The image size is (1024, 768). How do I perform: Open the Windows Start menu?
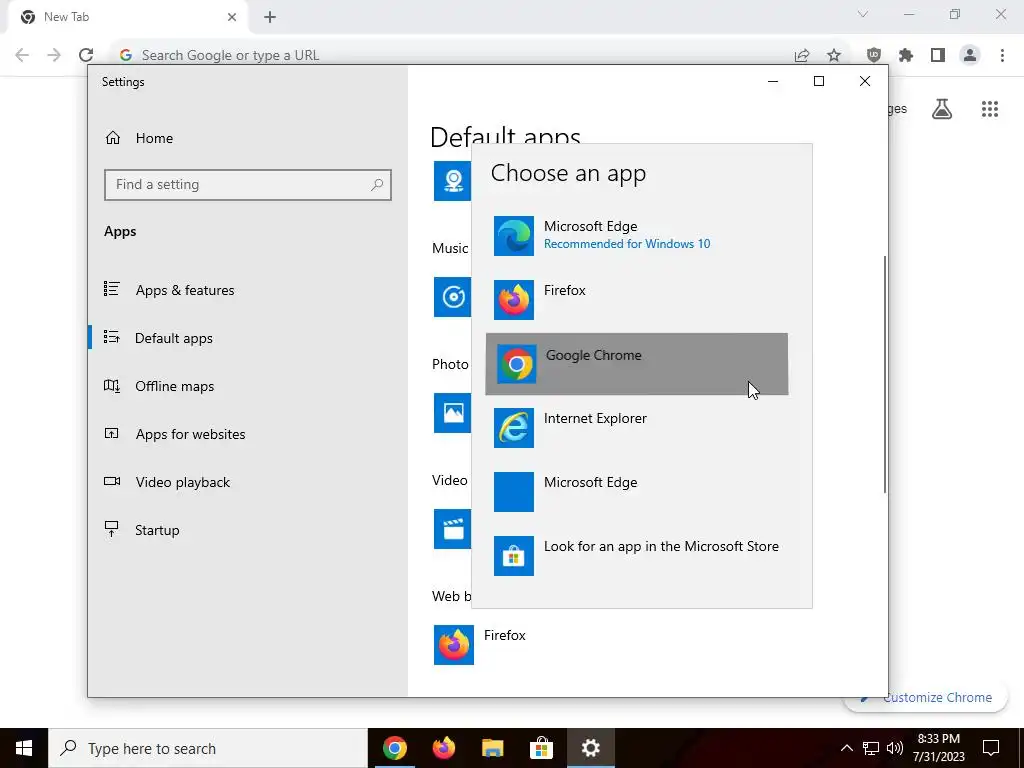click(24, 748)
